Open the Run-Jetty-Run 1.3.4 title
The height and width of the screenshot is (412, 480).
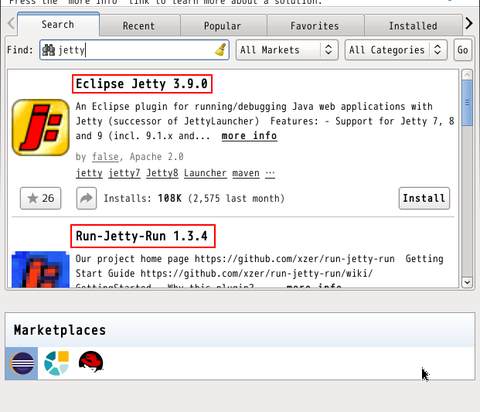(x=143, y=236)
